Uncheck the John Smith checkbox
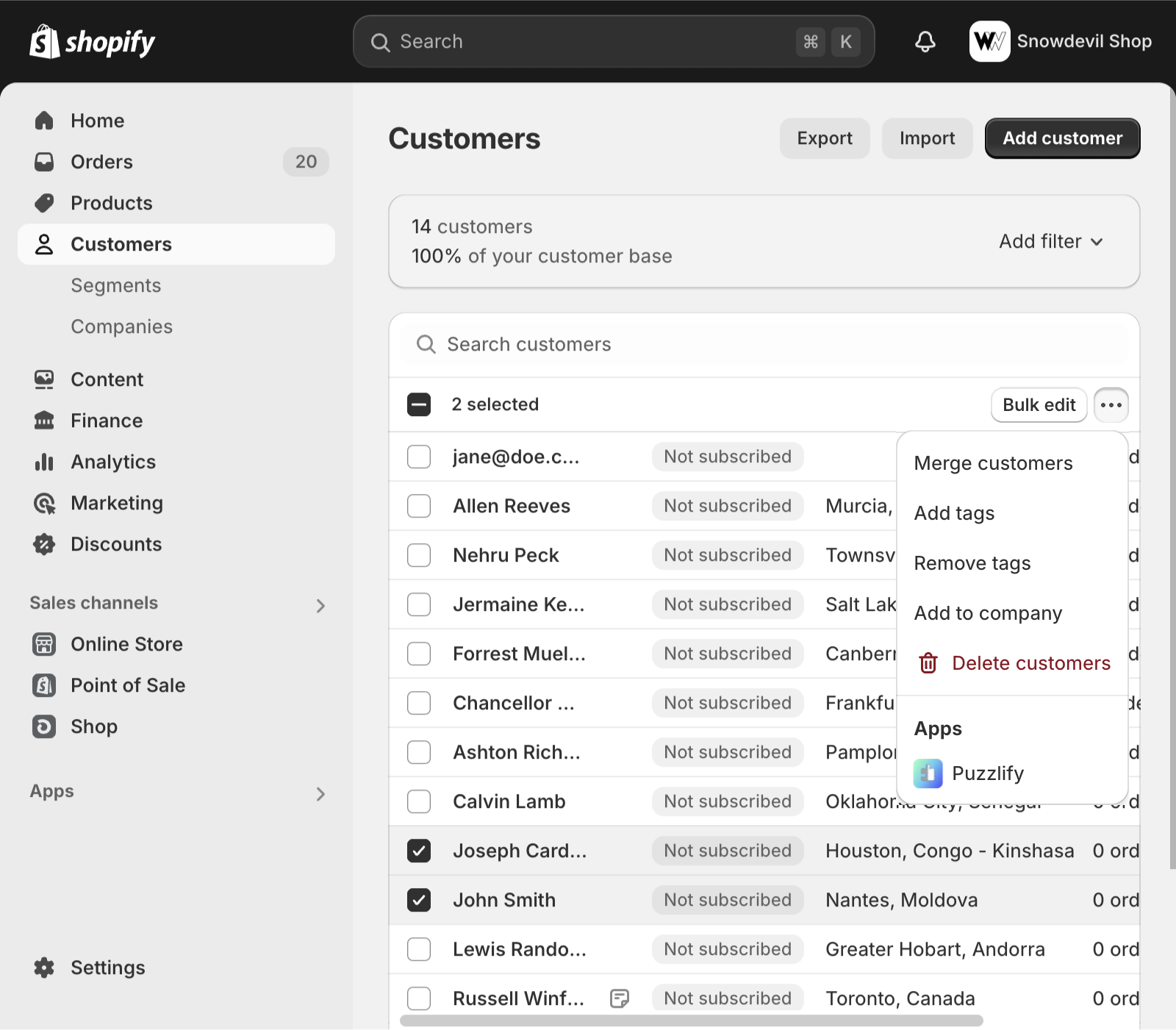 click(x=419, y=900)
